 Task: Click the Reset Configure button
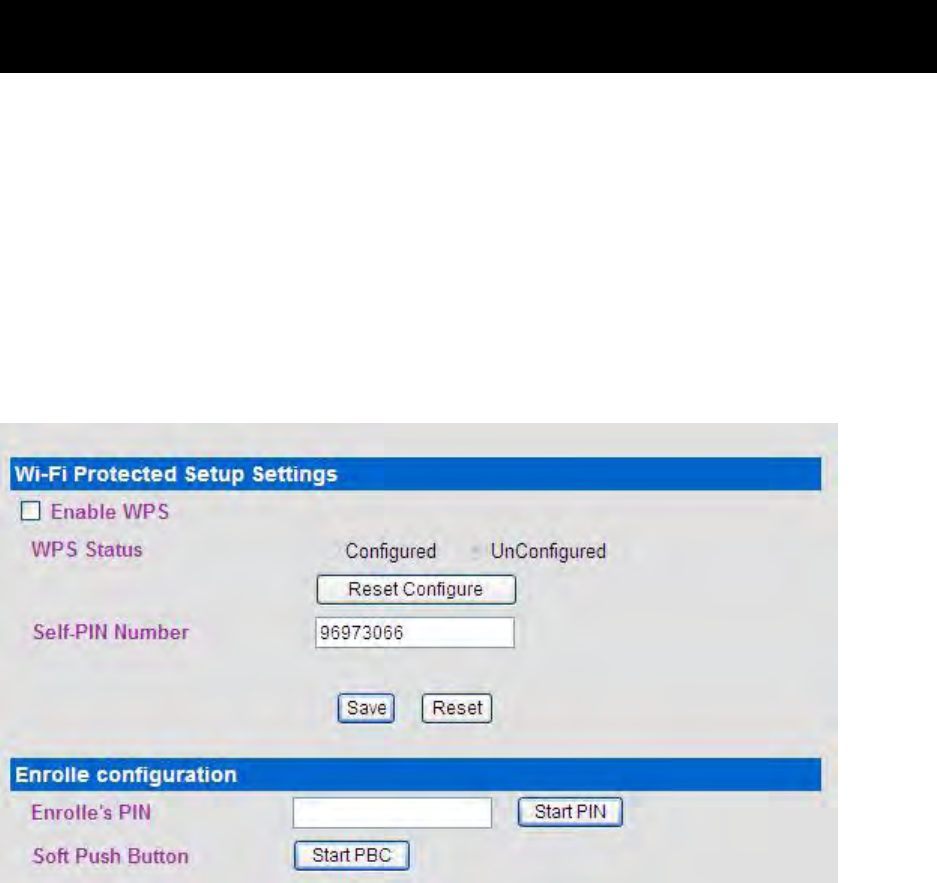point(415,589)
